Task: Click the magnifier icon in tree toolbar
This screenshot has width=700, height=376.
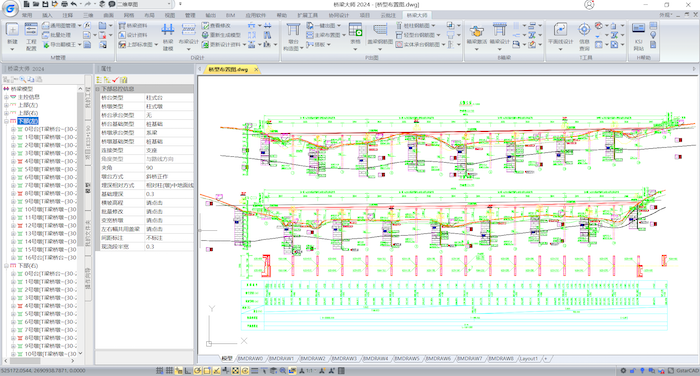Action: [22, 79]
